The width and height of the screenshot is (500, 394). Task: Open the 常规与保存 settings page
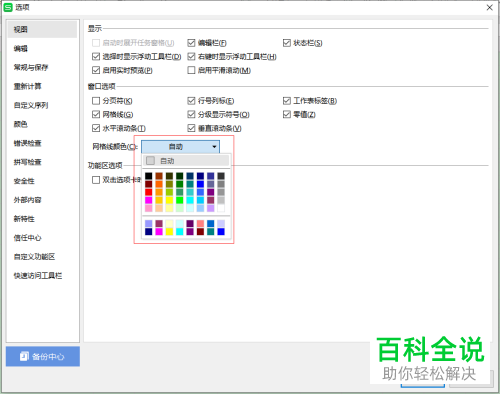31,67
